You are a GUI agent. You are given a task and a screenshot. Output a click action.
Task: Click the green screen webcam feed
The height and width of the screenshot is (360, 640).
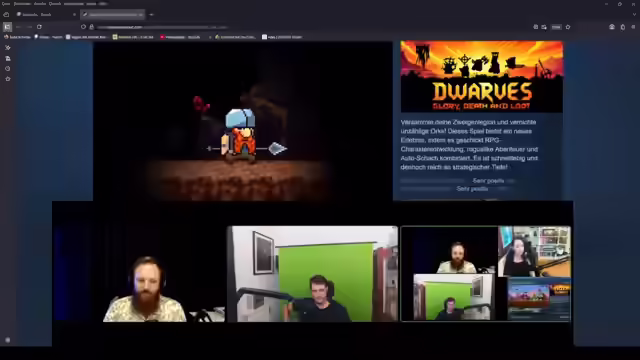313,274
